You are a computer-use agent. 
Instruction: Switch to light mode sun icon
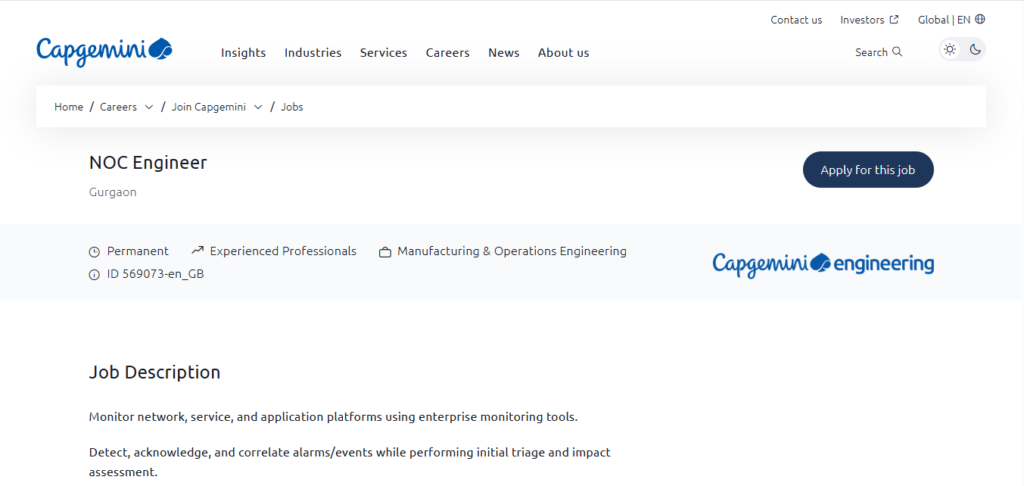pos(950,50)
